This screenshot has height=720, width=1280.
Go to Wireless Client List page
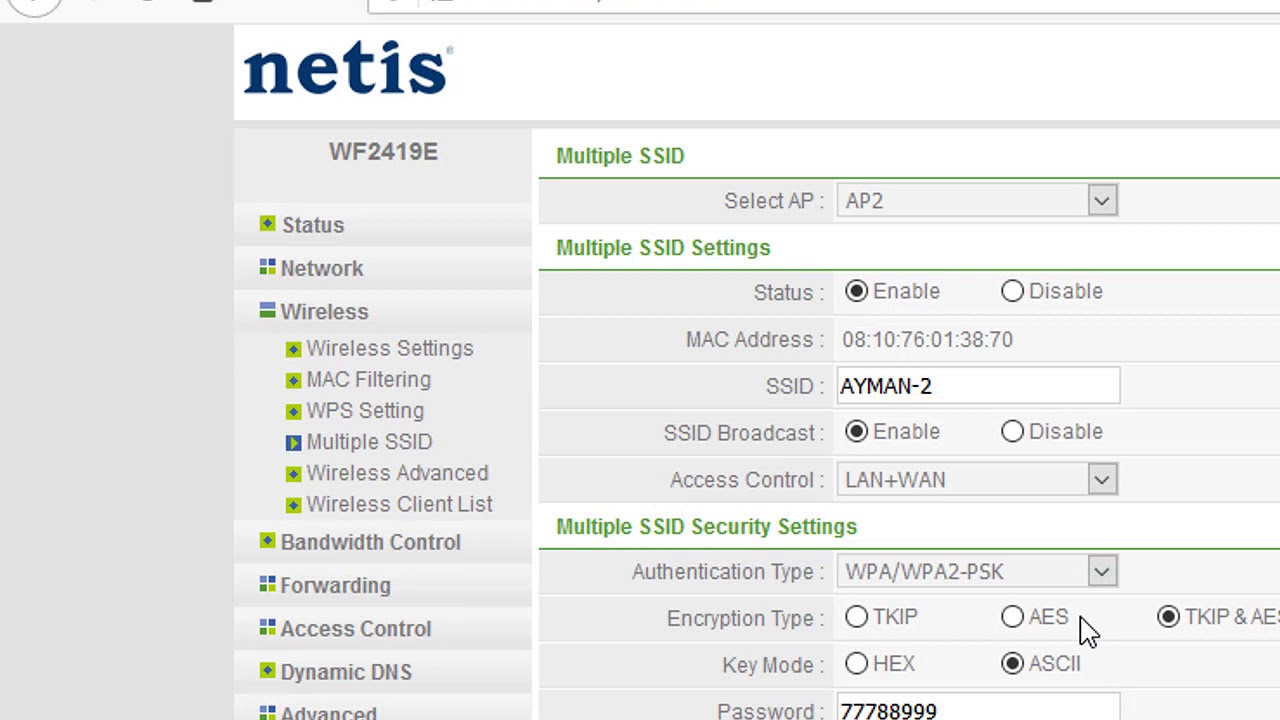(x=399, y=505)
